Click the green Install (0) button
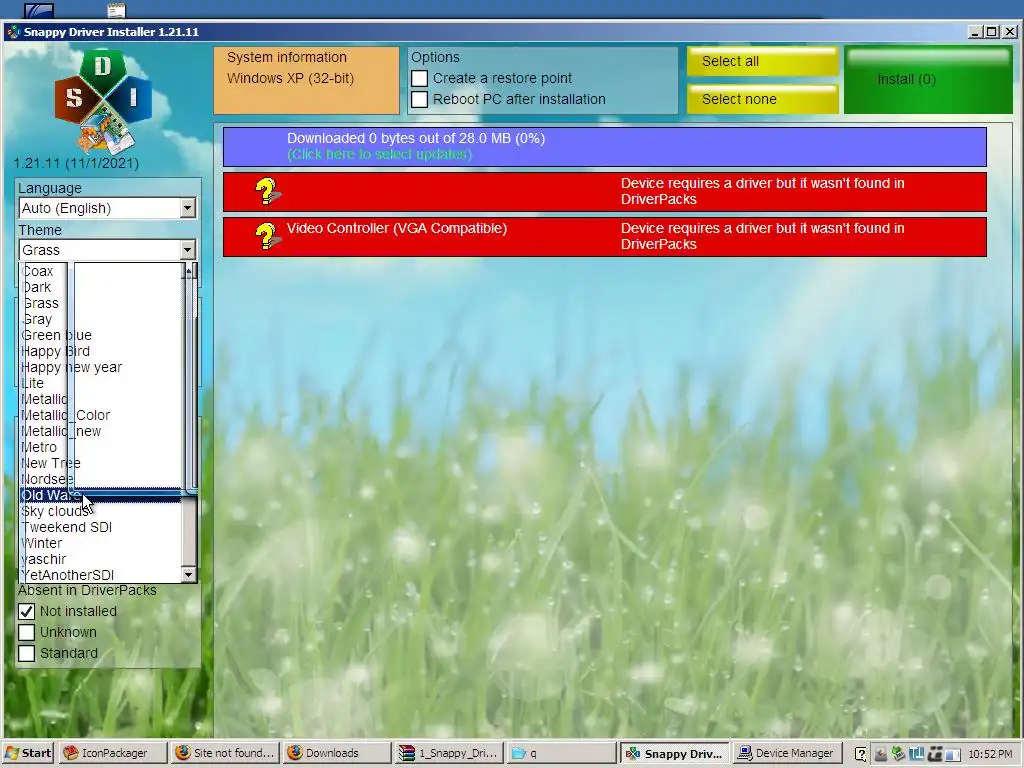Image resolution: width=1024 pixels, height=768 pixels. 928,80
